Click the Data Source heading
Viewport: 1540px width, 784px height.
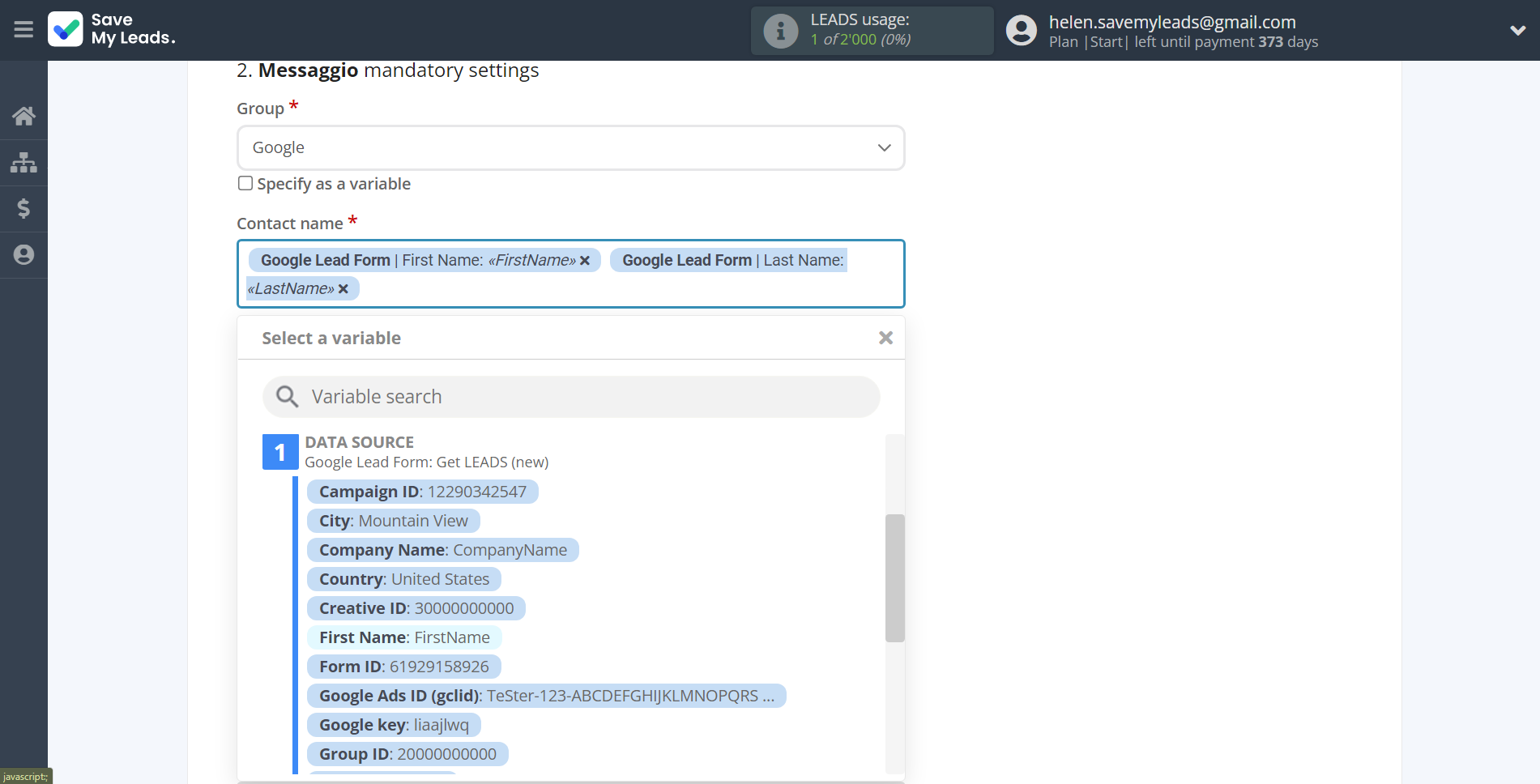pos(360,442)
